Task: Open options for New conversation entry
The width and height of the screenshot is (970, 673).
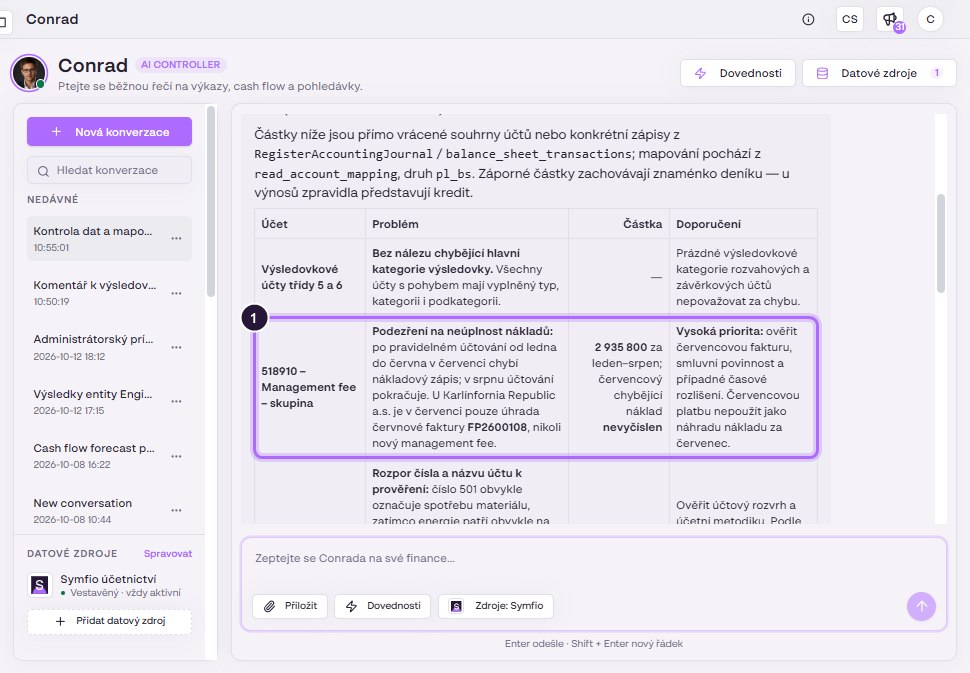Action: (176, 510)
